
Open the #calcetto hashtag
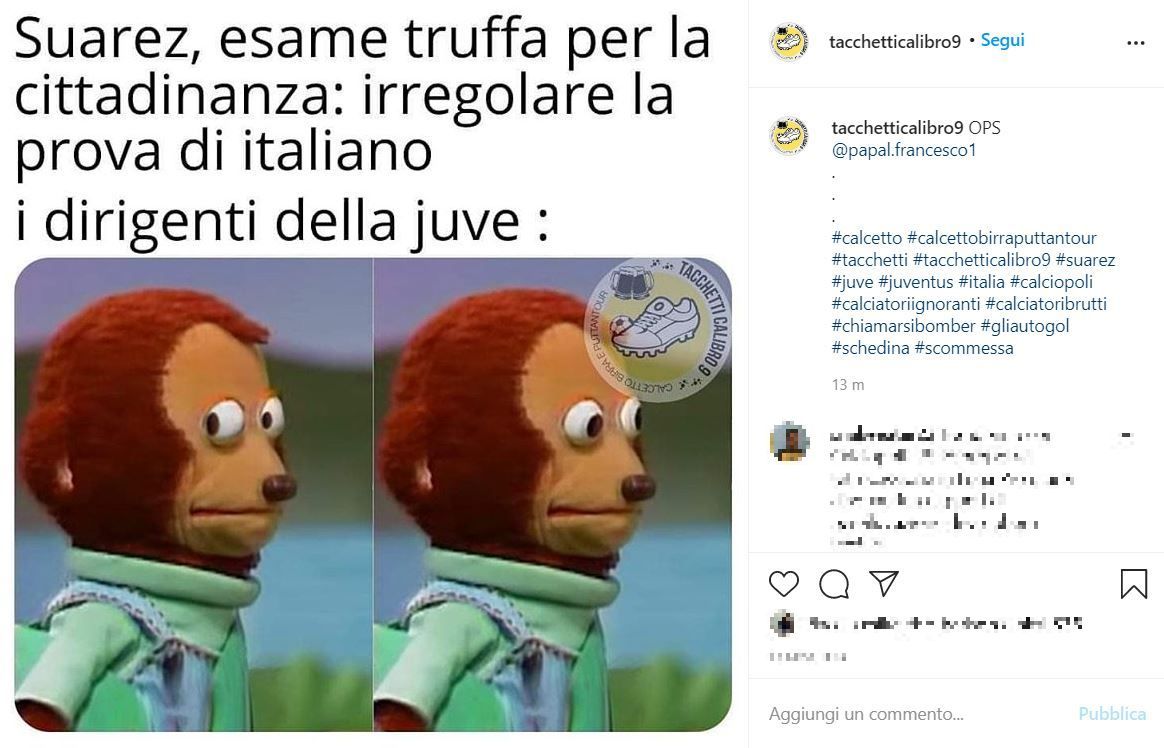[x=866, y=238]
